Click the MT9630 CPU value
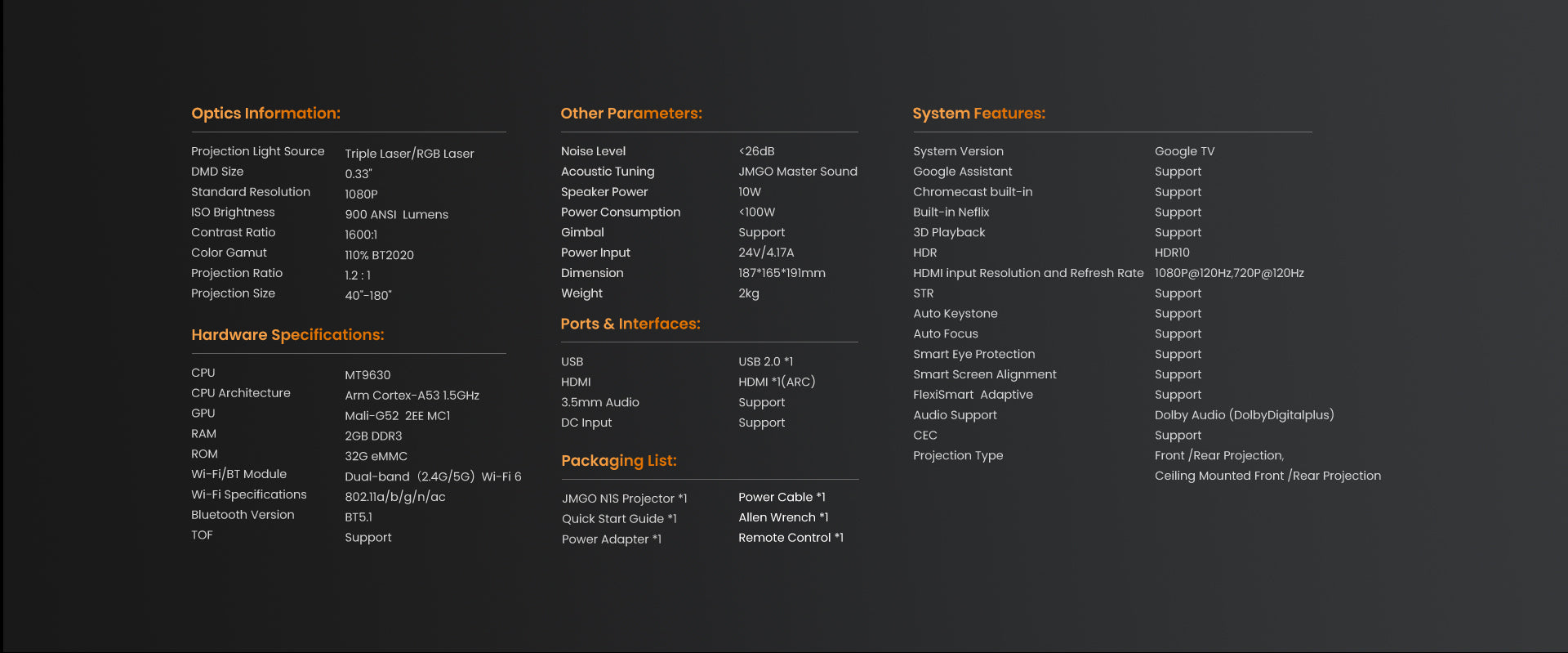 point(367,375)
